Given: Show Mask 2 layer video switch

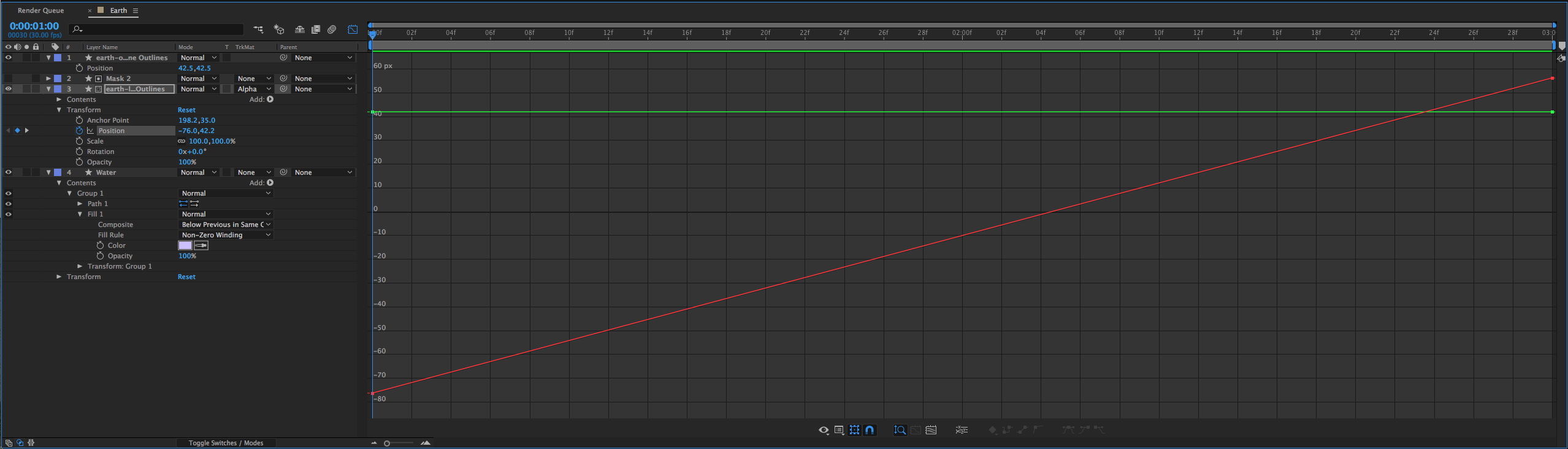Looking at the screenshot, I should [x=9, y=79].
